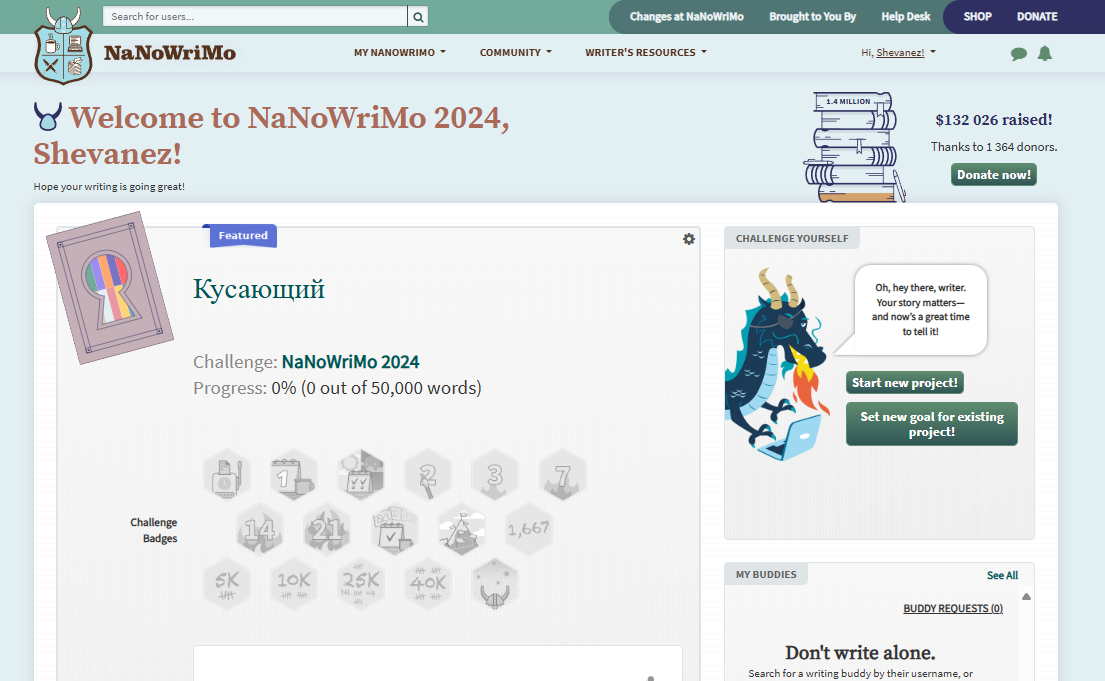
Task: Select the 2-day streak badge
Action: tap(428, 475)
